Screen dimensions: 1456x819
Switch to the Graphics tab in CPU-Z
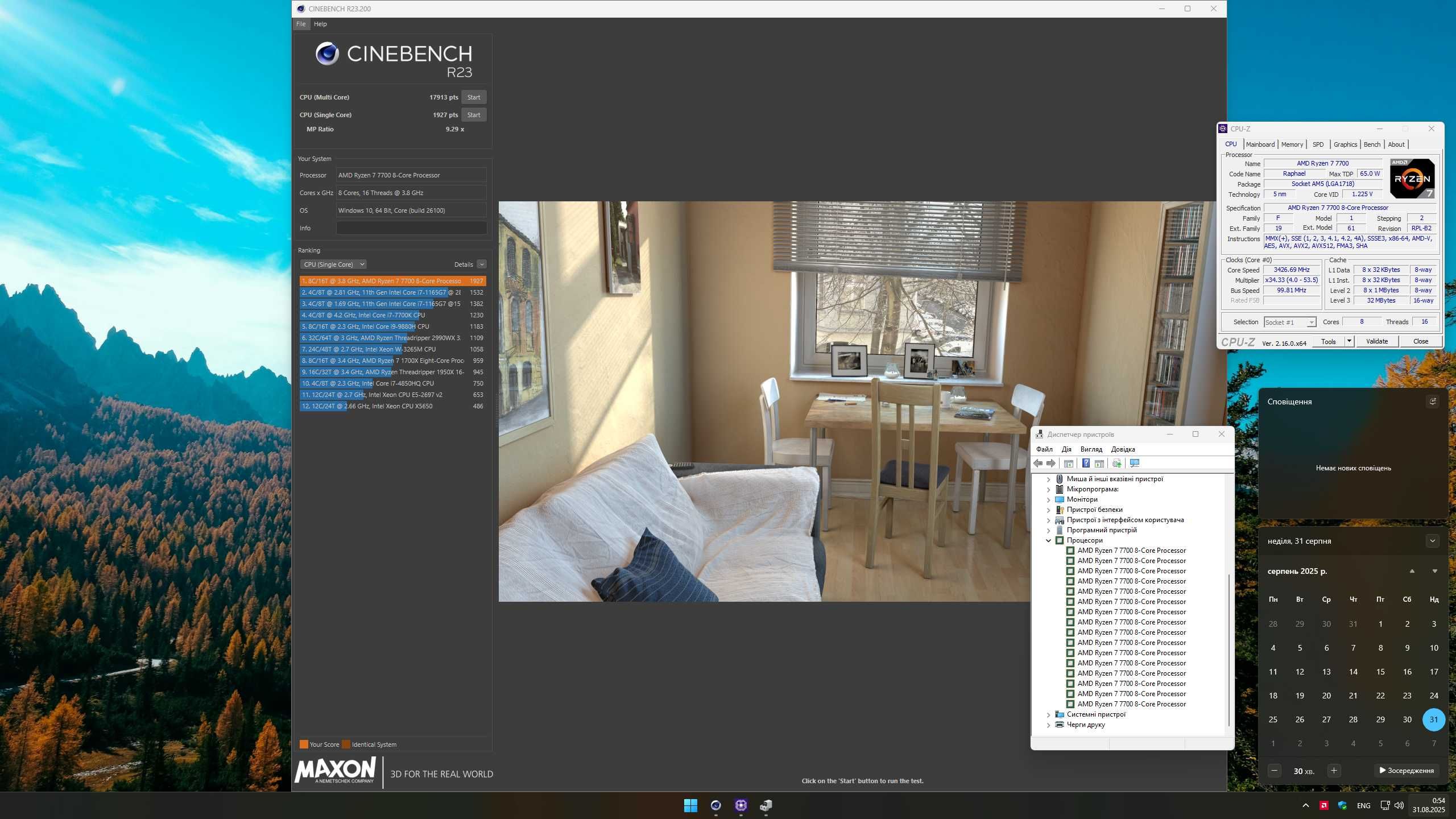pyautogui.click(x=1345, y=144)
